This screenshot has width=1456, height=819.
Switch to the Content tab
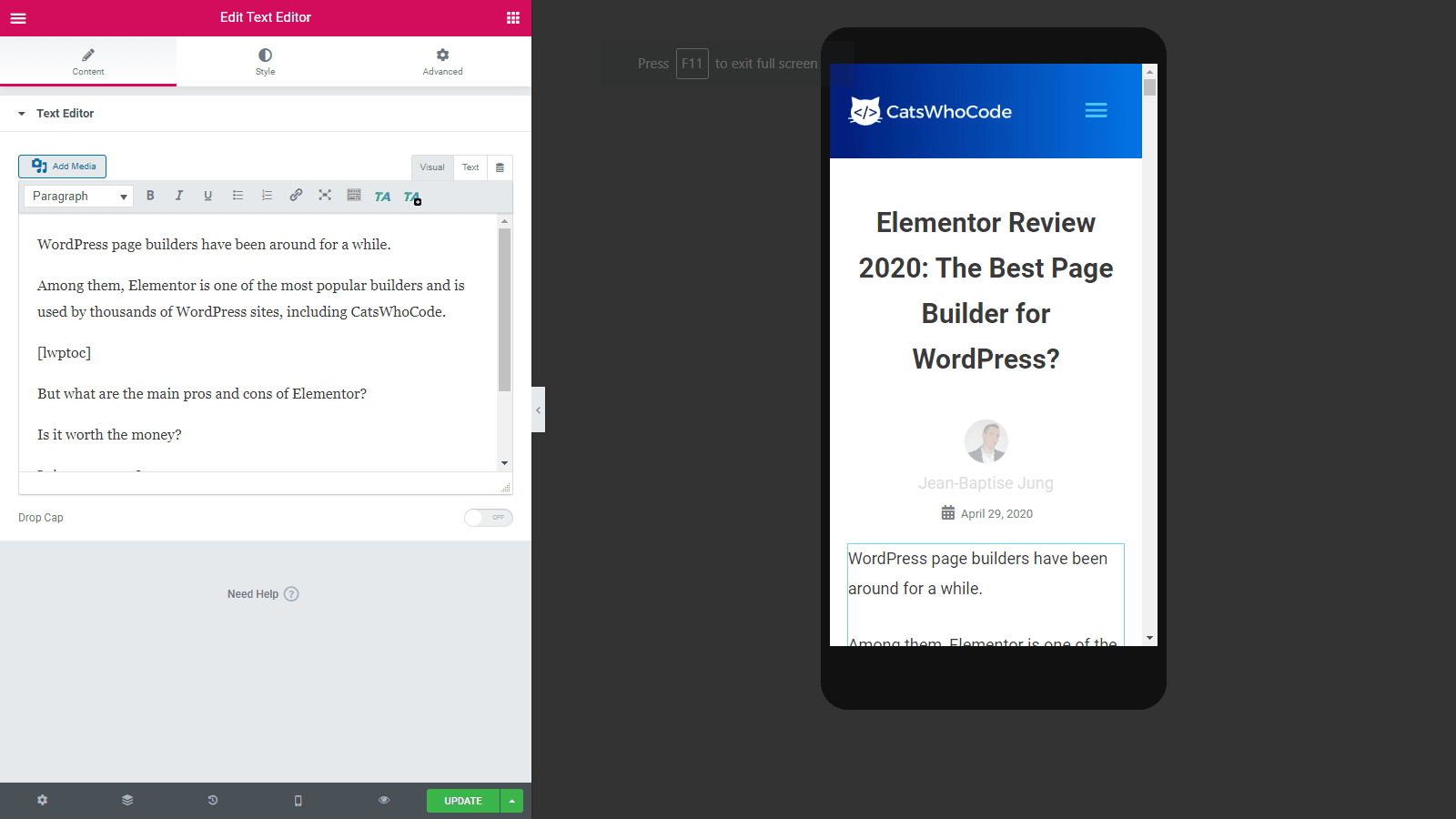point(88,62)
